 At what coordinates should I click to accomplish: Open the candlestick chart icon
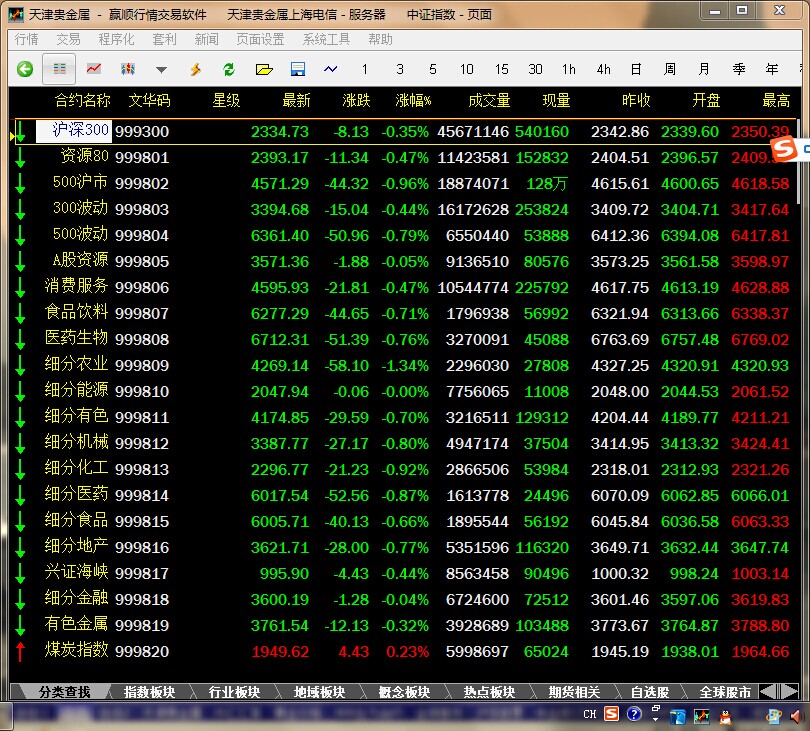[x=128, y=69]
